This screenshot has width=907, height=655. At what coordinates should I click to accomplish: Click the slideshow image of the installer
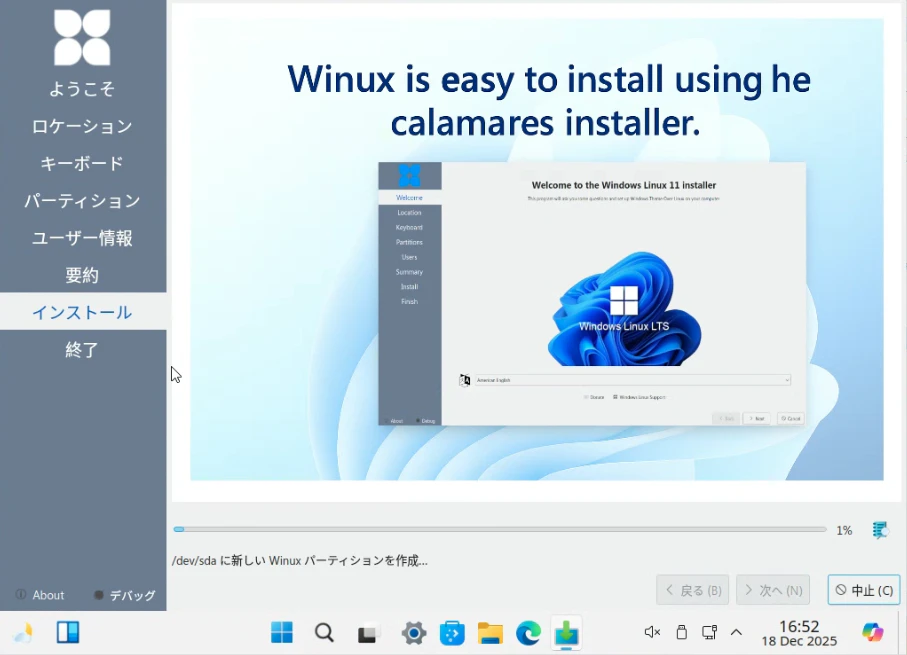[536, 249]
